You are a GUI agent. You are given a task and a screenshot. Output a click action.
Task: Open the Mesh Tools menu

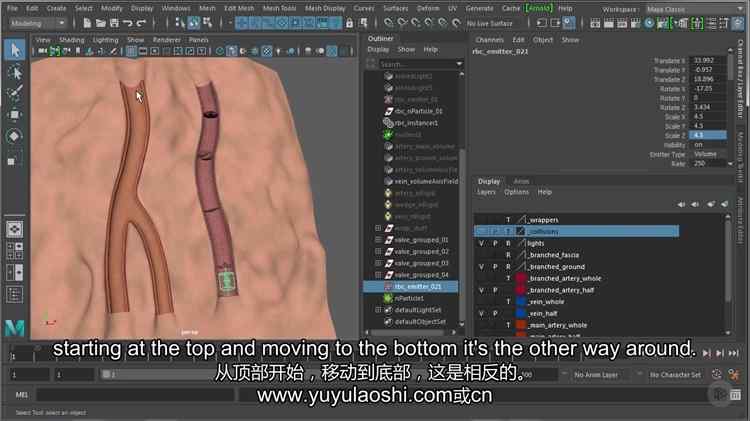(279, 7)
